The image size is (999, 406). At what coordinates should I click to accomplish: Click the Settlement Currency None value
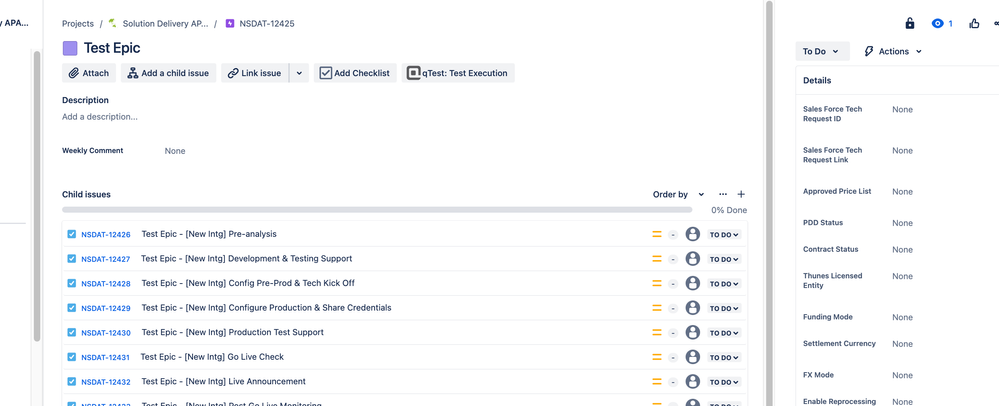pyautogui.click(x=902, y=344)
